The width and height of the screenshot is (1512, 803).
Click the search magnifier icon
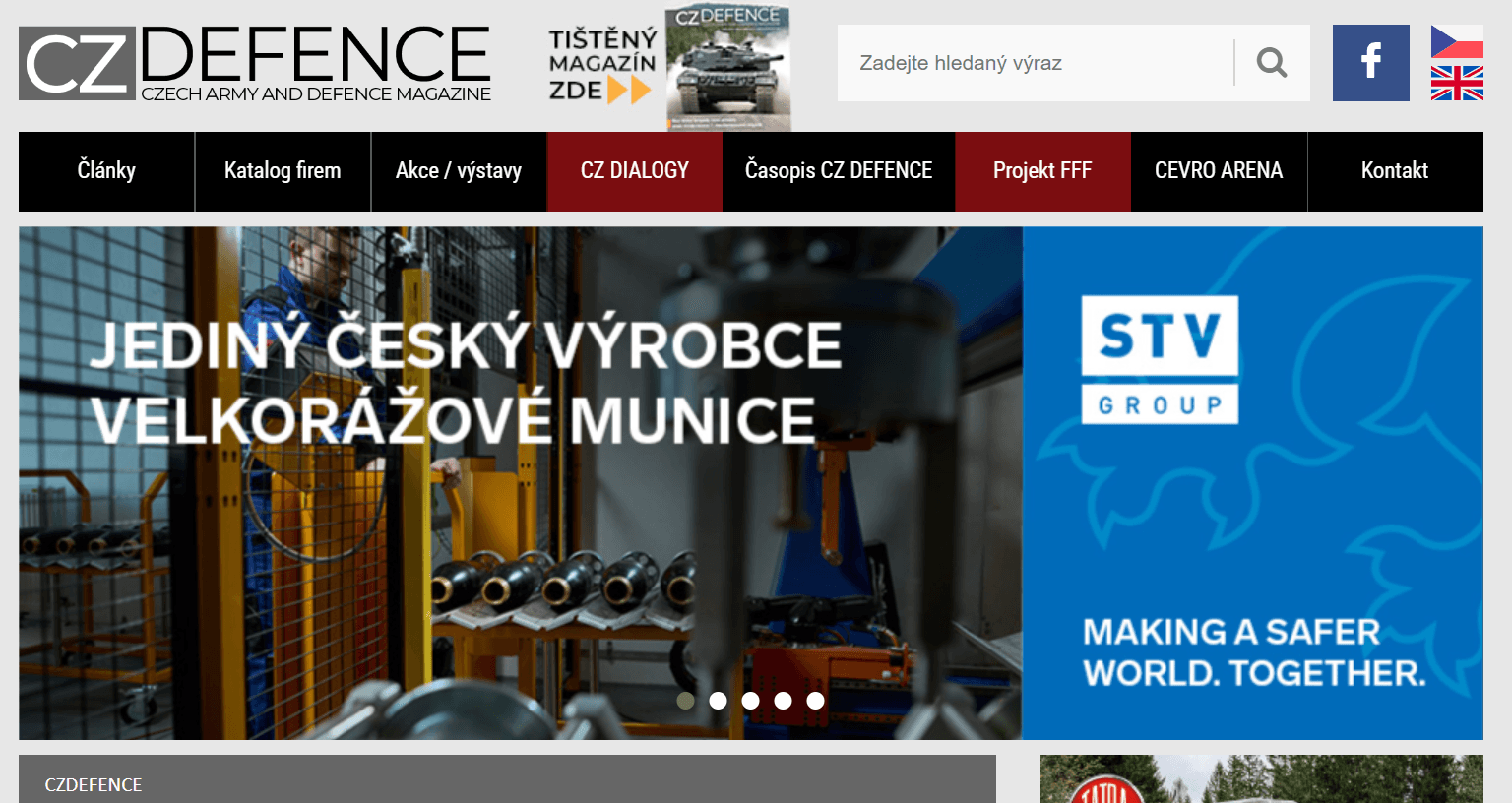pyautogui.click(x=1272, y=63)
